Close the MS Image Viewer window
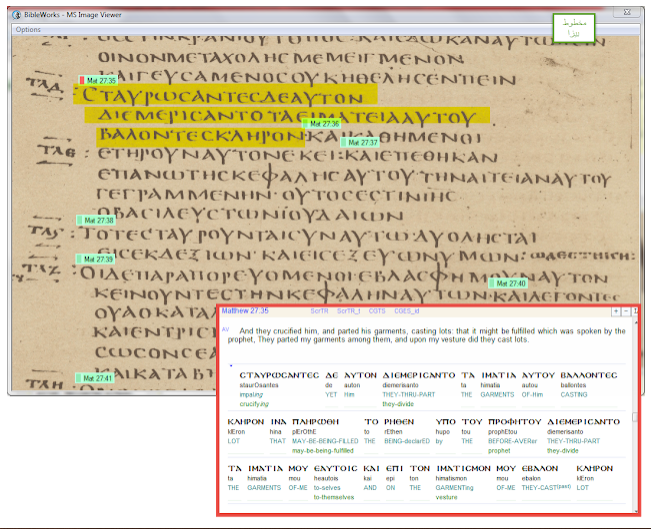651x529 pixels. pos(627,12)
